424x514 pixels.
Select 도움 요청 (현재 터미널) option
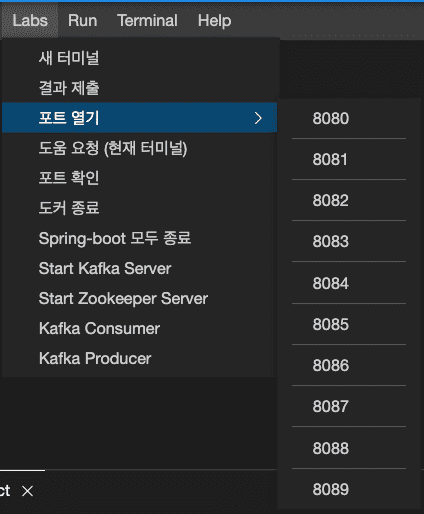(139, 148)
